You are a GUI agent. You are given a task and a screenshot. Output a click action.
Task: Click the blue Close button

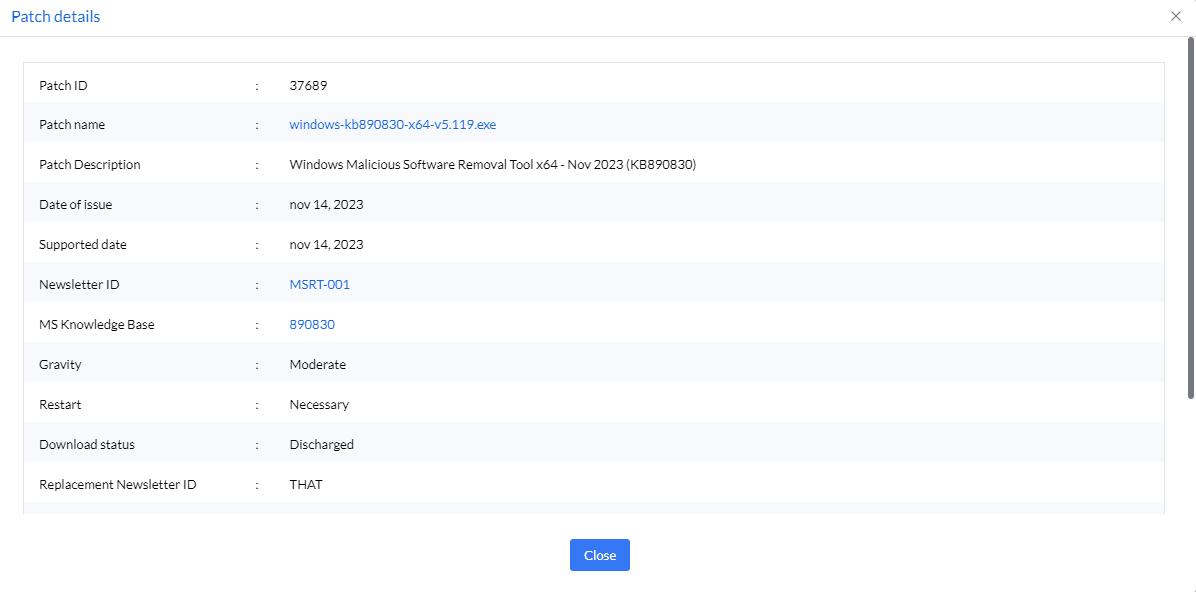pos(600,555)
